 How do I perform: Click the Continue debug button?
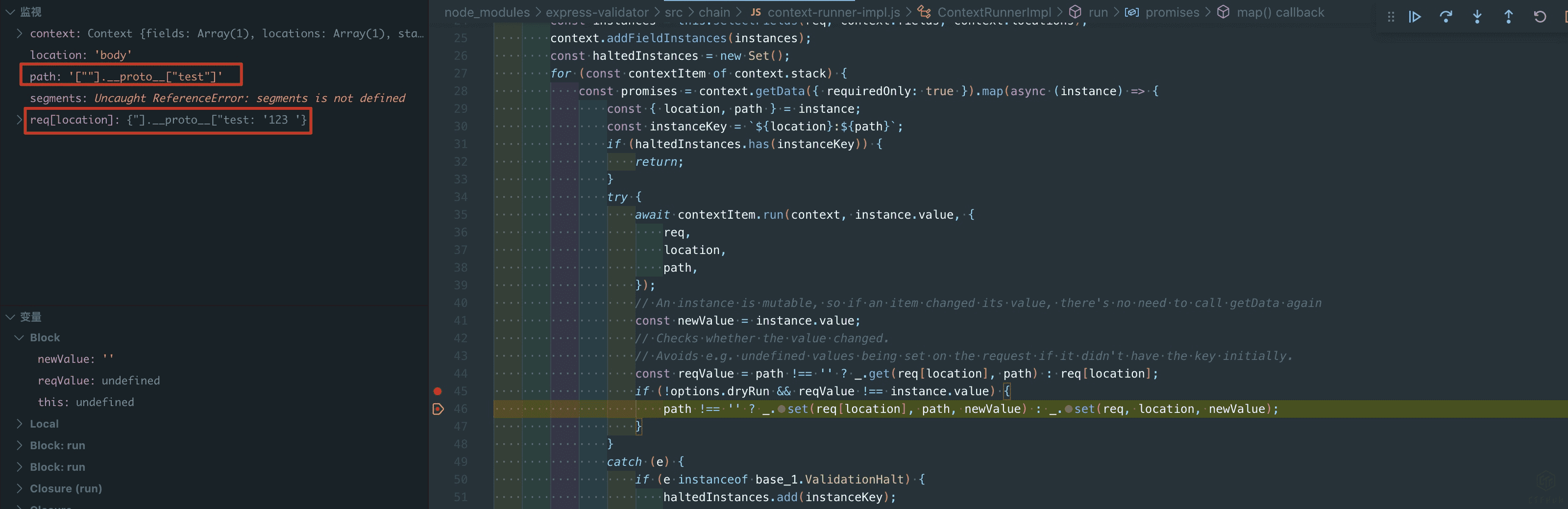pos(1415,17)
